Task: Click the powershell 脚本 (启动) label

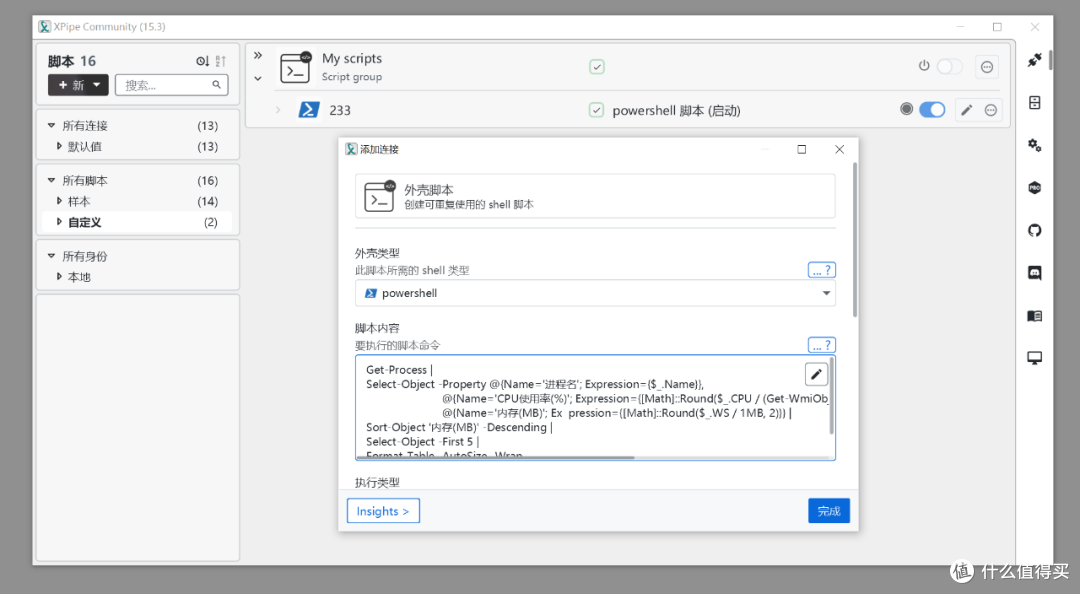Action: click(676, 110)
